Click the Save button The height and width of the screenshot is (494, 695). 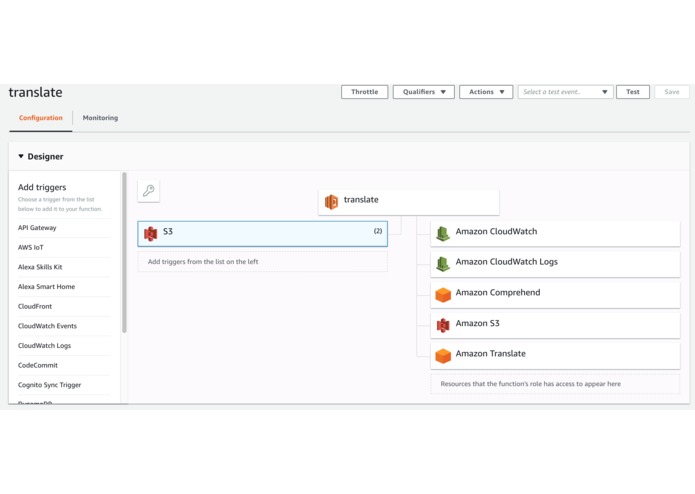click(672, 92)
